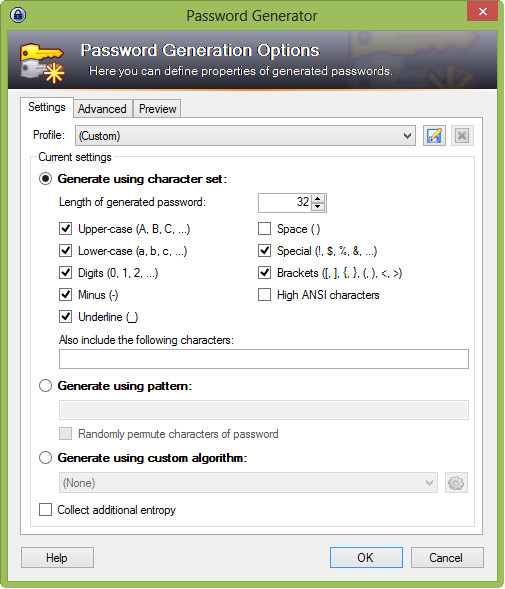Click the disabled Randomly permute characters checkbox
The width and height of the screenshot is (505, 589).
65,433
